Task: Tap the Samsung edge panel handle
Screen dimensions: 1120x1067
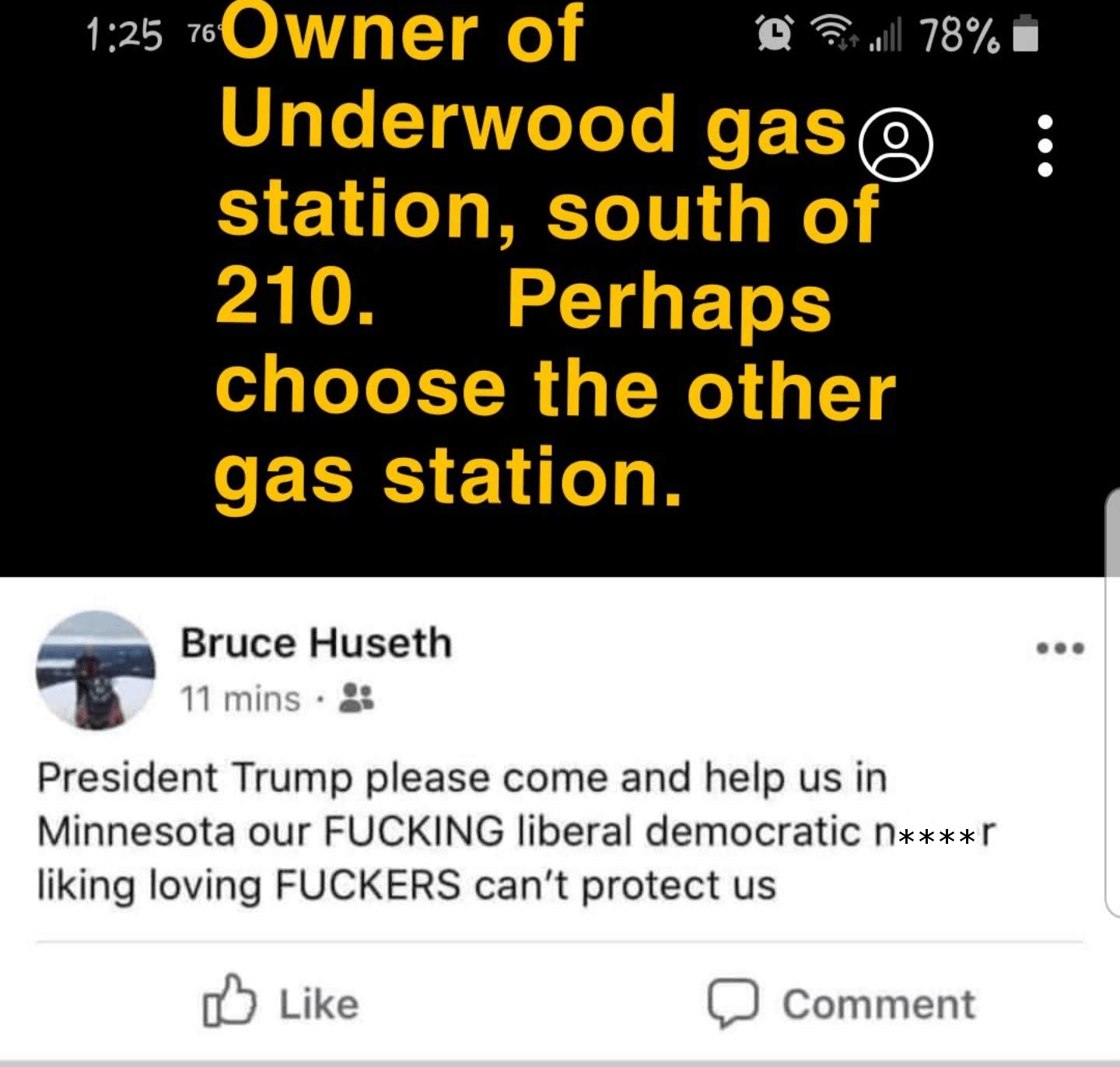Action: click(x=1112, y=701)
